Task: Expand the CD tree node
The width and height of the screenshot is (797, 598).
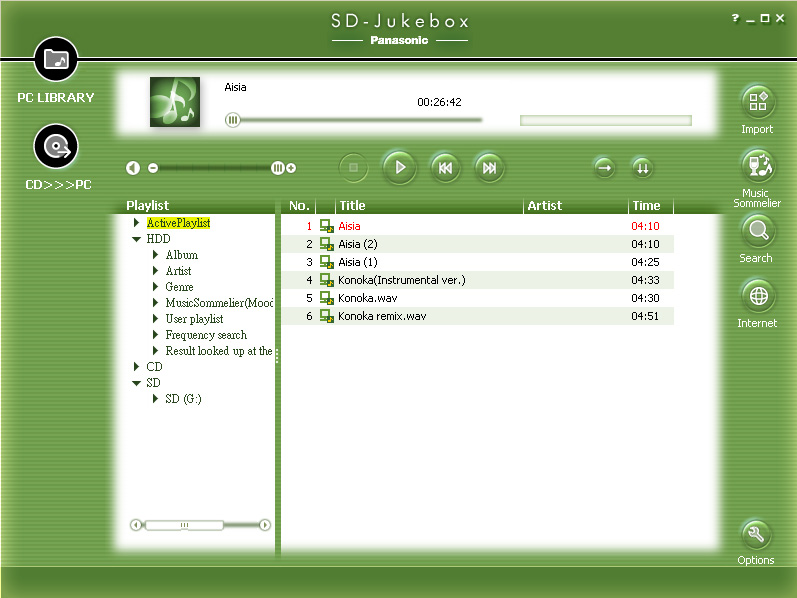Action: pyautogui.click(x=136, y=367)
